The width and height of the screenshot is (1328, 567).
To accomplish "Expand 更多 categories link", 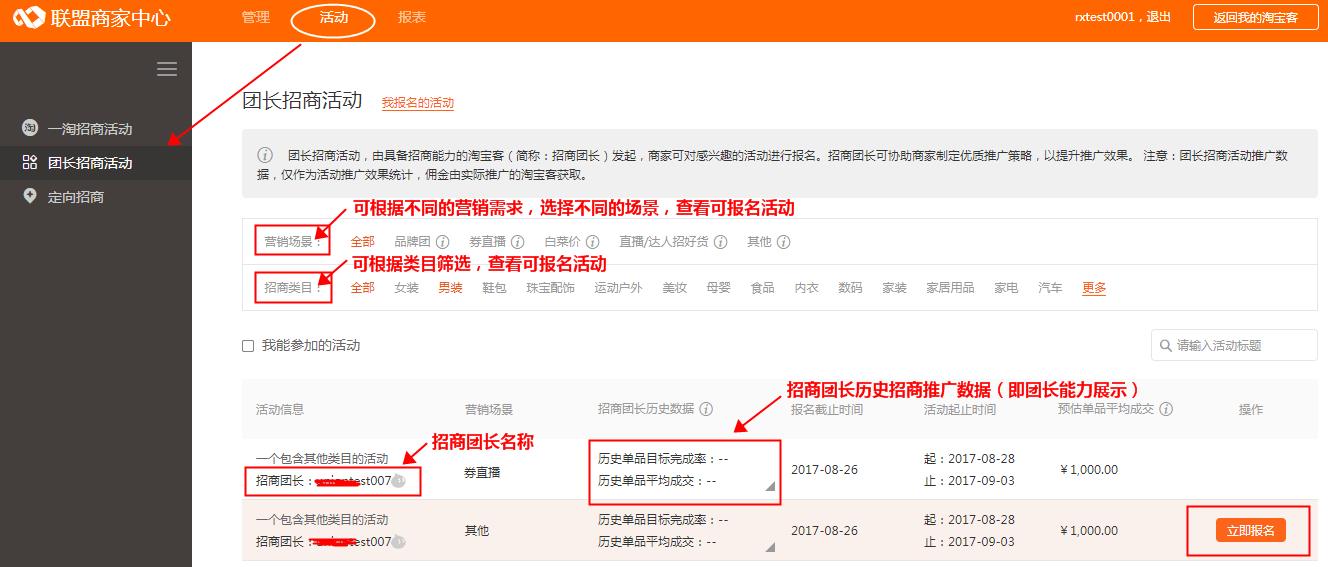I will coord(1094,288).
